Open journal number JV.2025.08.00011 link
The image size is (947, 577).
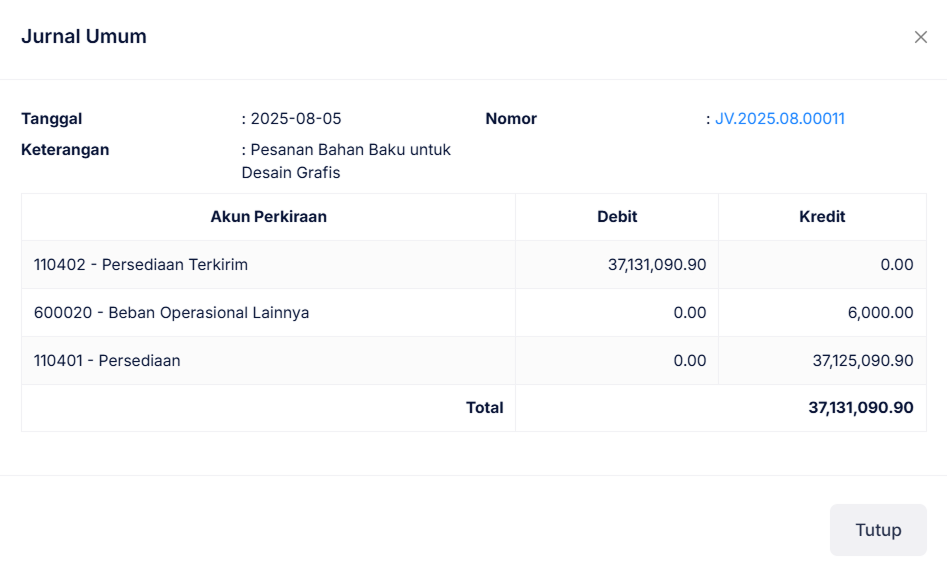(x=779, y=119)
